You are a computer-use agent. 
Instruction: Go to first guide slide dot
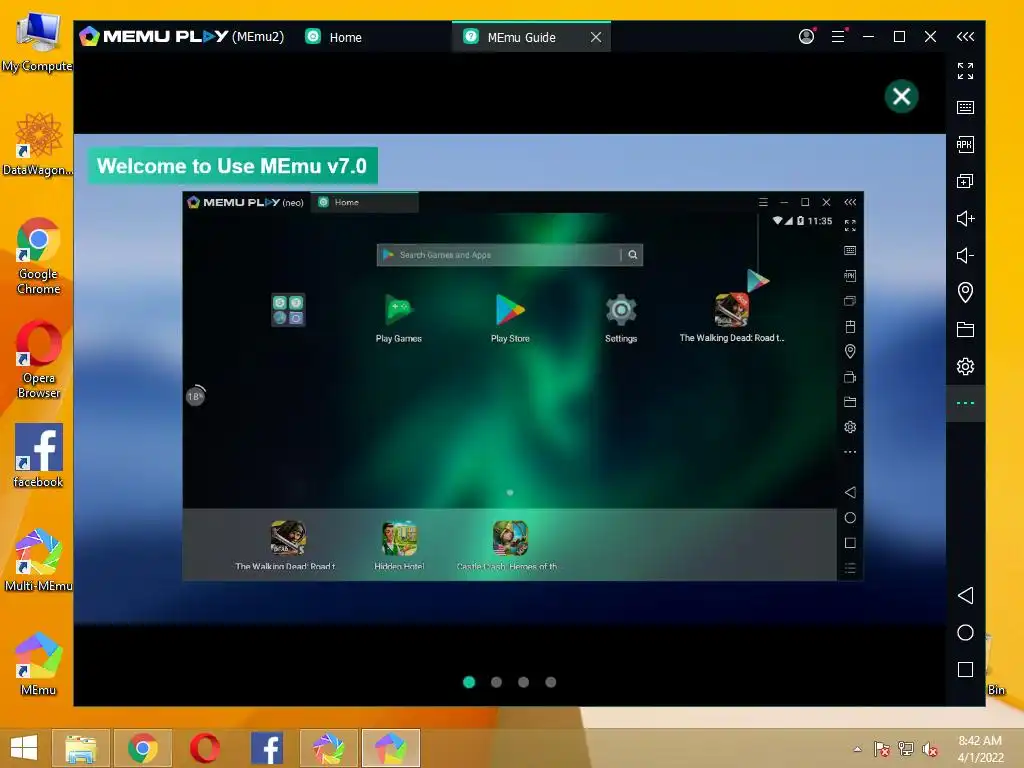(x=469, y=682)
